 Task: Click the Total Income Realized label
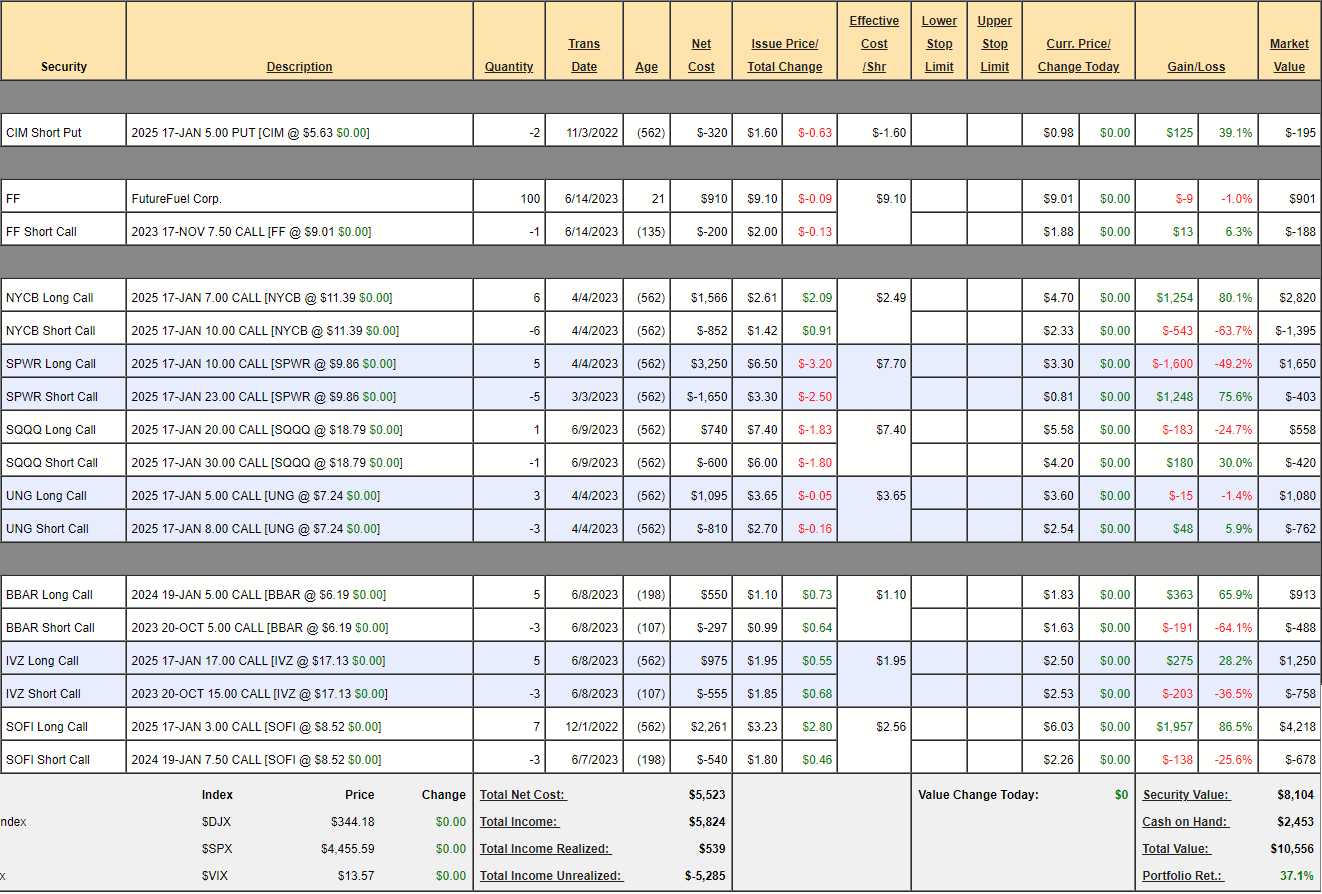pyautogui.click(x=545, y=849)
